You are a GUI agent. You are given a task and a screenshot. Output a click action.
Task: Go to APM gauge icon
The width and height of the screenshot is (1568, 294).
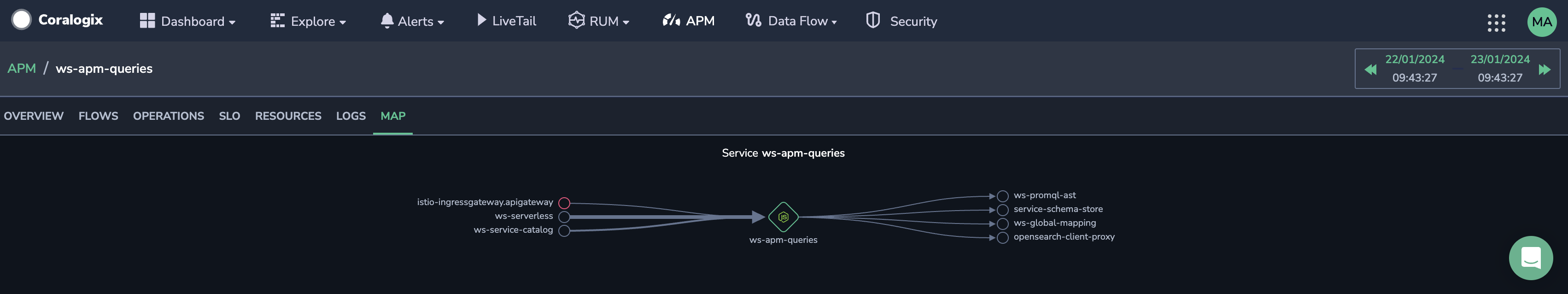pyautogui.click(x=671, y=20)
